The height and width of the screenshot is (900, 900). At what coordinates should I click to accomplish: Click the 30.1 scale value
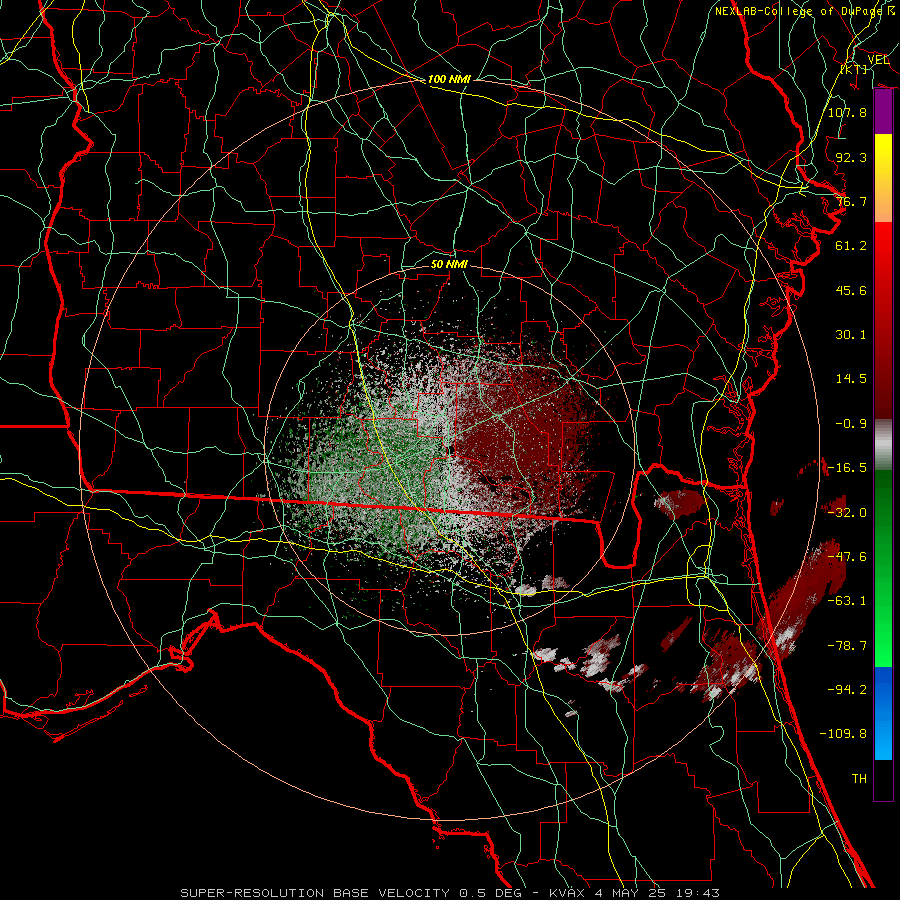pyautogui.click(x=851, y=335)
